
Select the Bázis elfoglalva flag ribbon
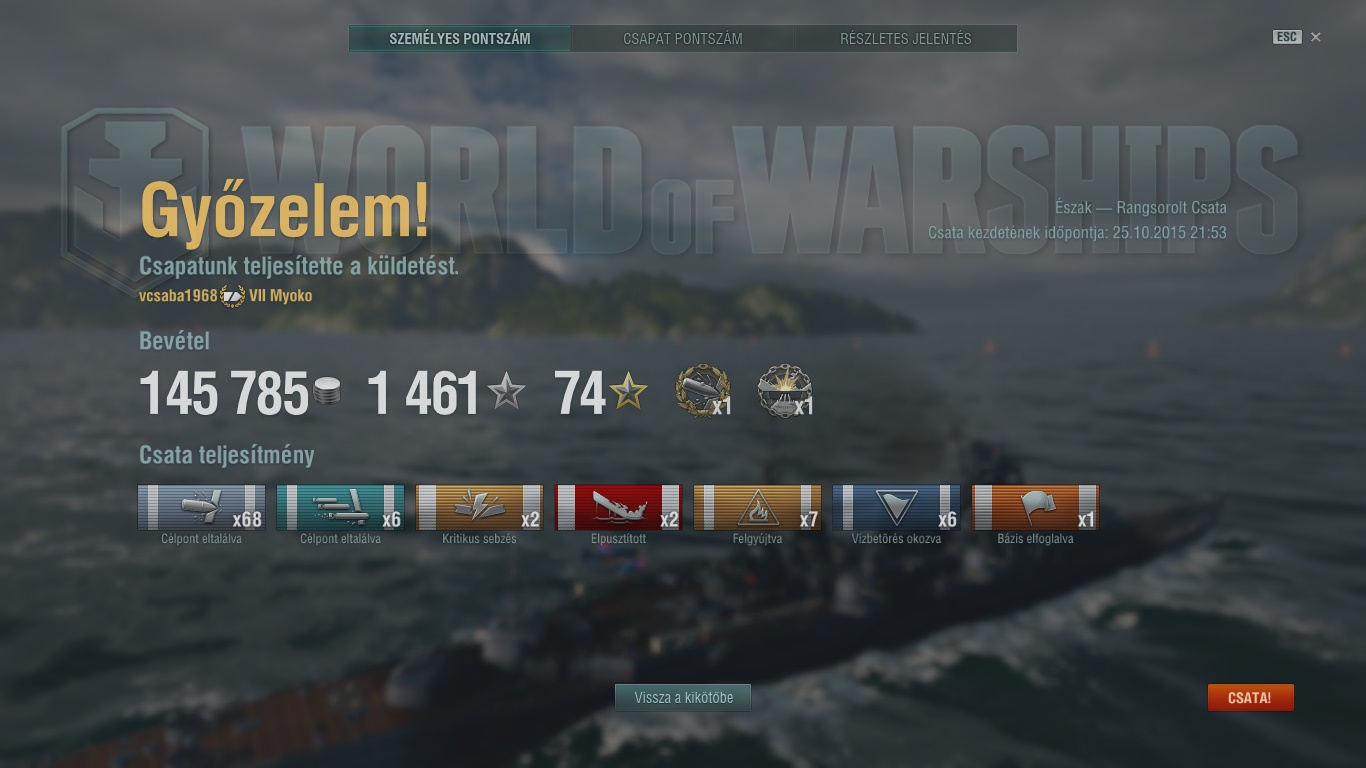[1035, 507]
